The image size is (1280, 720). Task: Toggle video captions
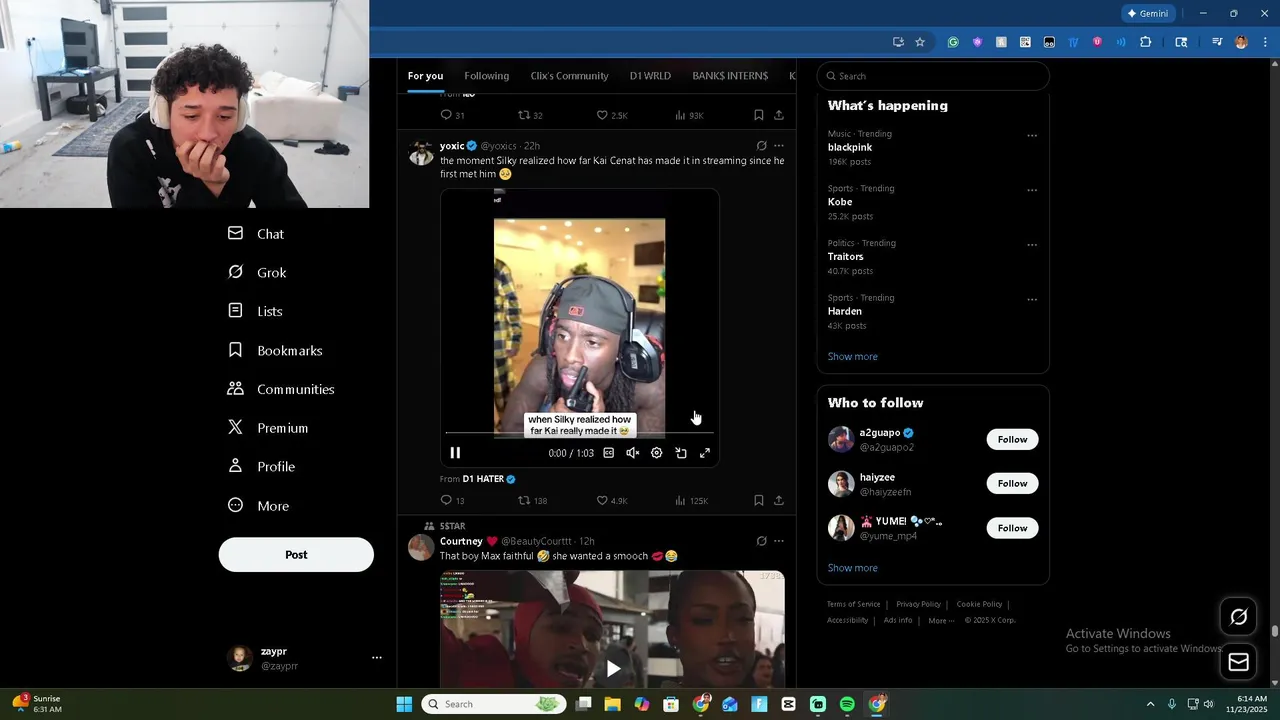click(608, 453)
